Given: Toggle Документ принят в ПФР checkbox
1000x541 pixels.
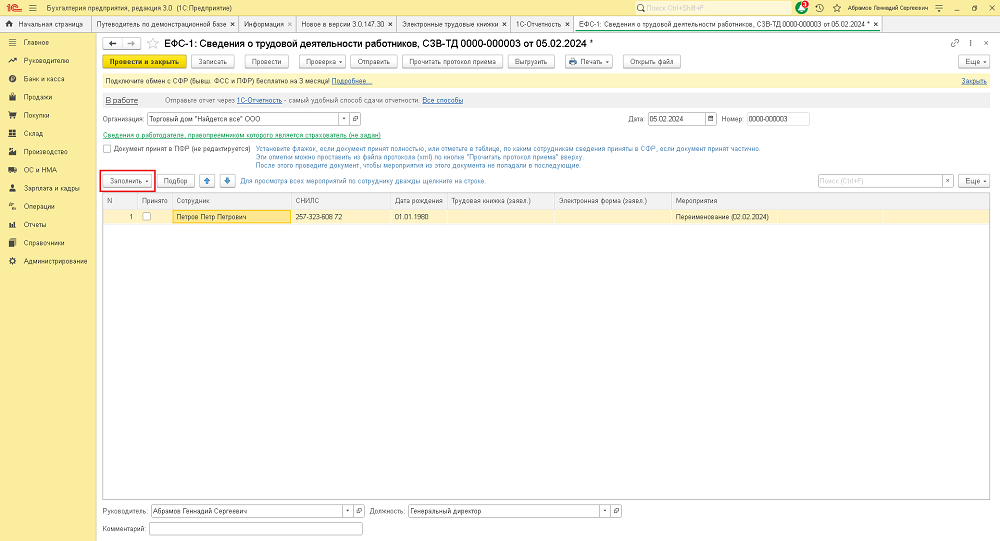Looking at the screenshot, I should click(107, 148).
